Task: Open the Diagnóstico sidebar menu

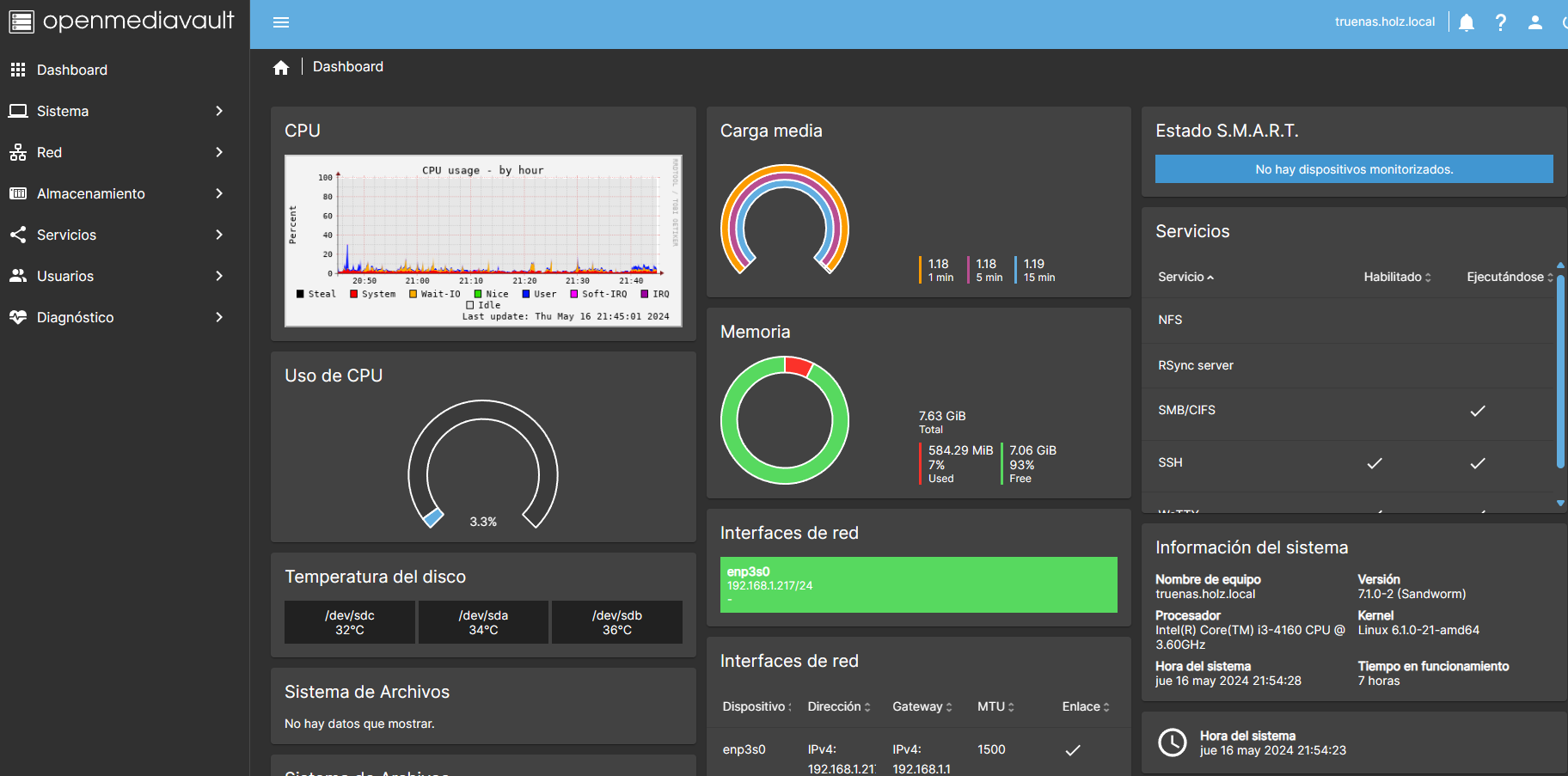Action: coord(125,317)
